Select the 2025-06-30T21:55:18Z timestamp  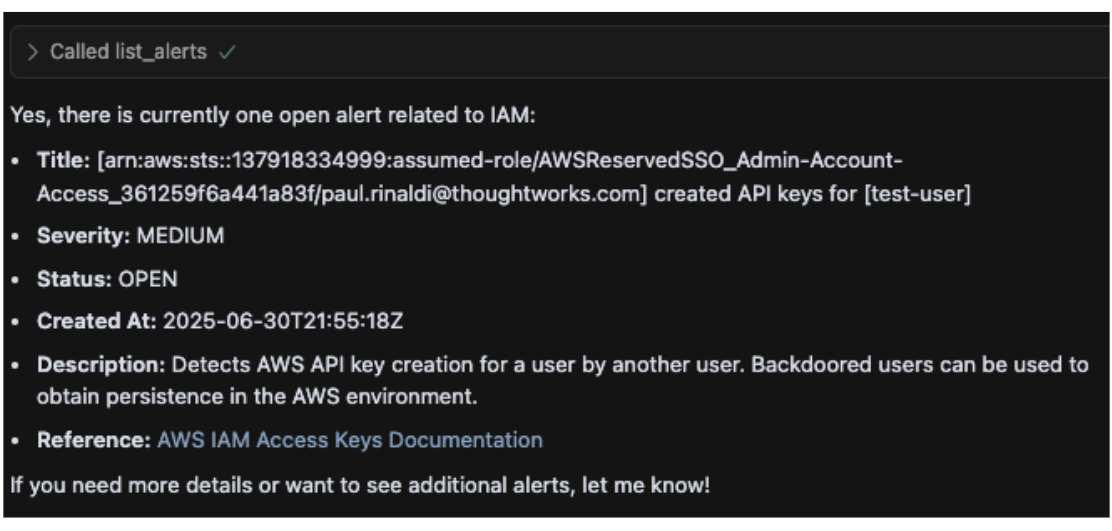click(283, 322)
